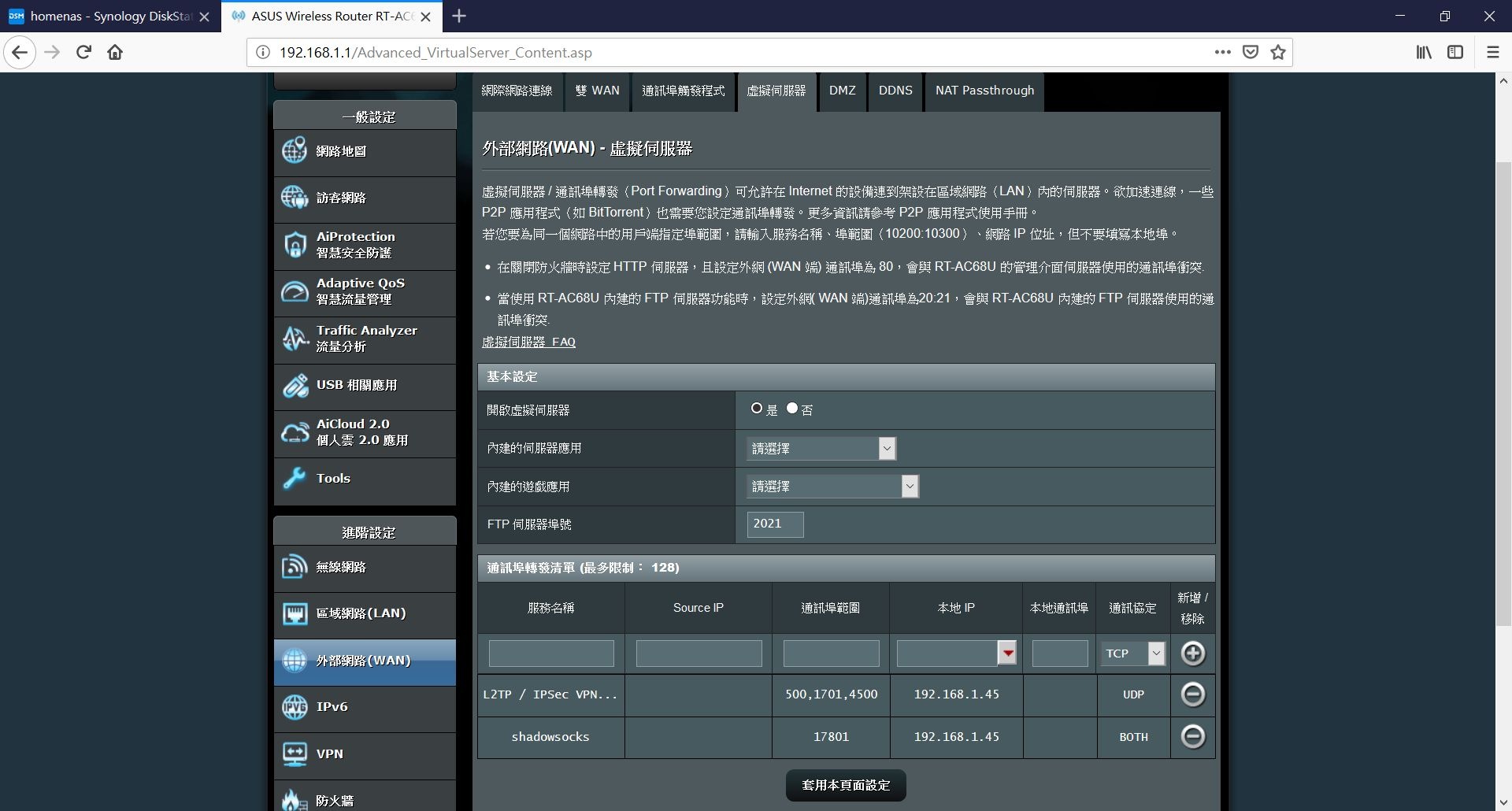
Task: Remove shadowsocks forwarding rule
Action: click(1193, 736)
